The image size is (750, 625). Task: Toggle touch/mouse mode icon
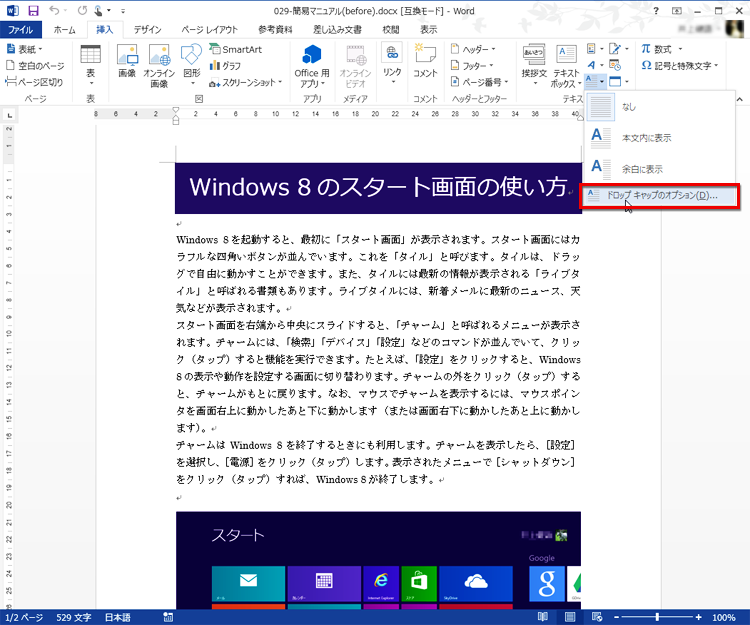pos(99,11)
